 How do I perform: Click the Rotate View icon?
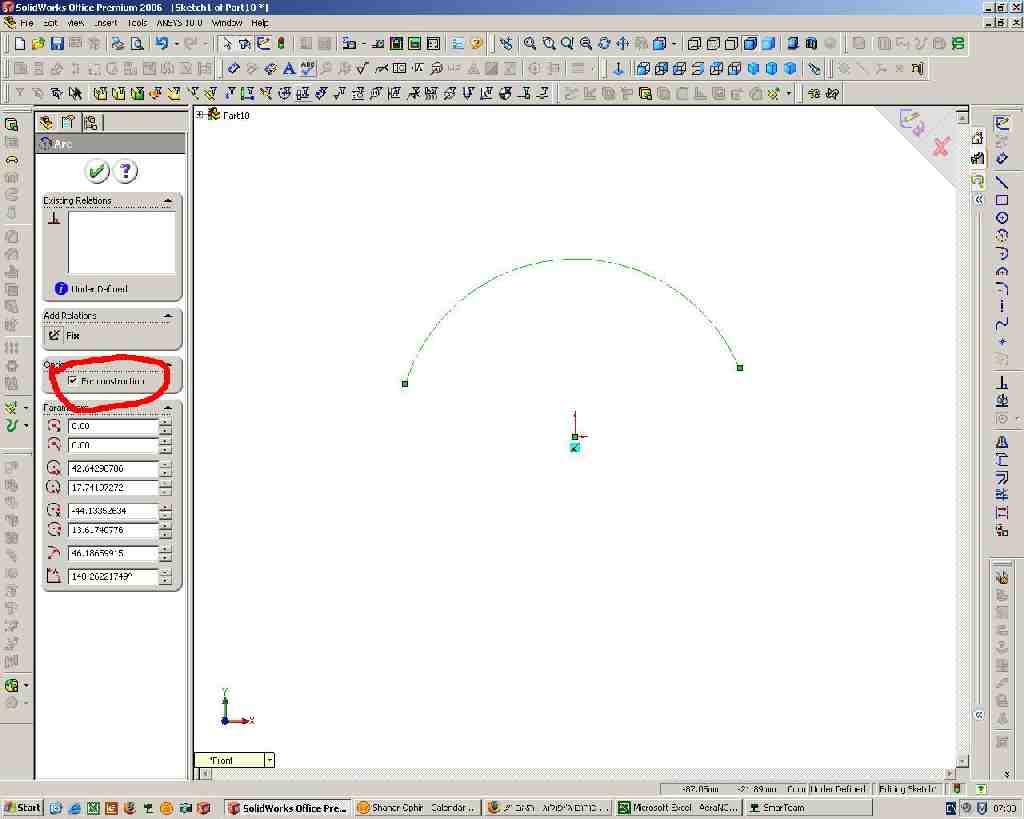(x=605, y=44)
